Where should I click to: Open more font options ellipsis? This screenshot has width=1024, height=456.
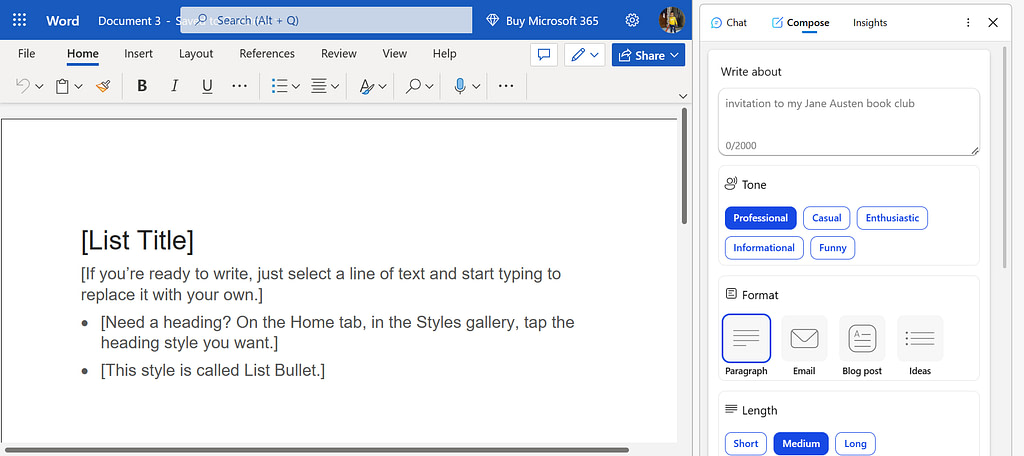[x=240, y=86]
